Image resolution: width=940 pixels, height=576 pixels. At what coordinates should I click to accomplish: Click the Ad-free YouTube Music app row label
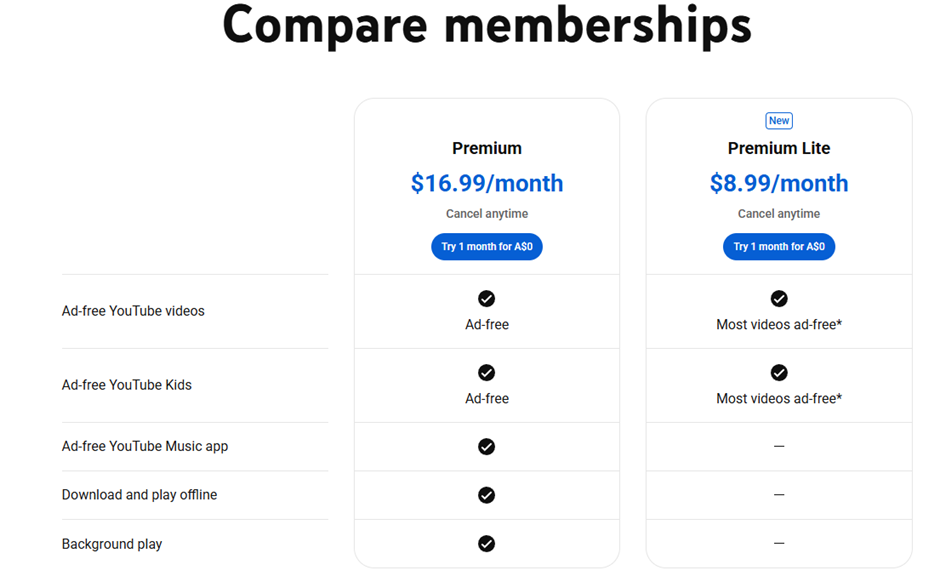pos(144,447)
